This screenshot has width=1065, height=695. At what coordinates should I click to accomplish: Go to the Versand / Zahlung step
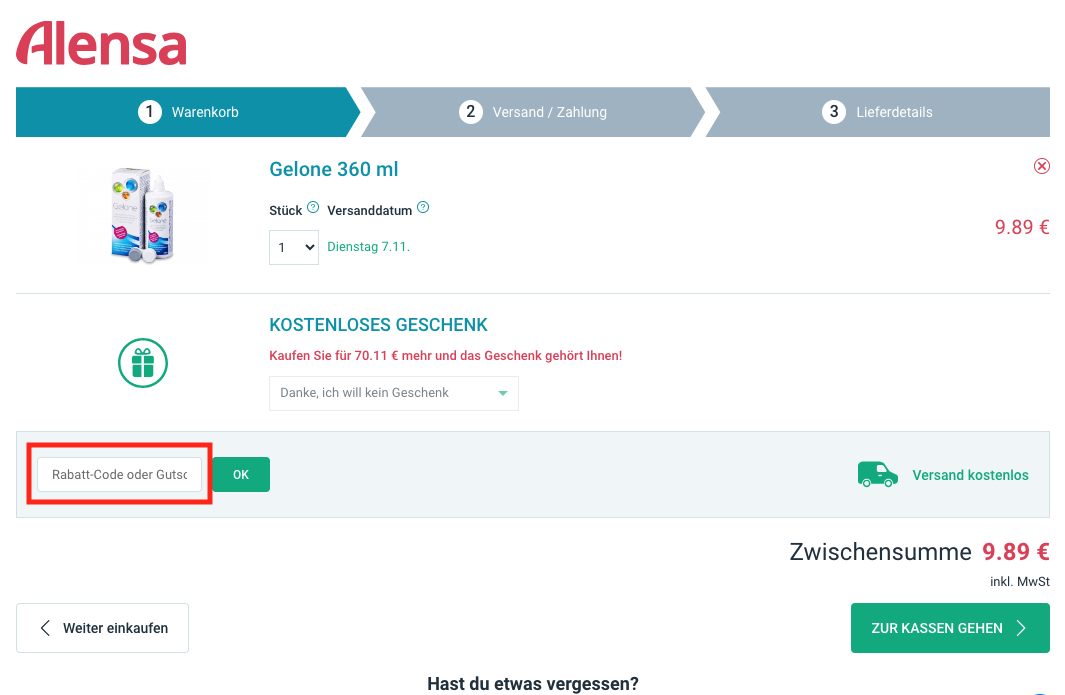click(x=533, y=112)
